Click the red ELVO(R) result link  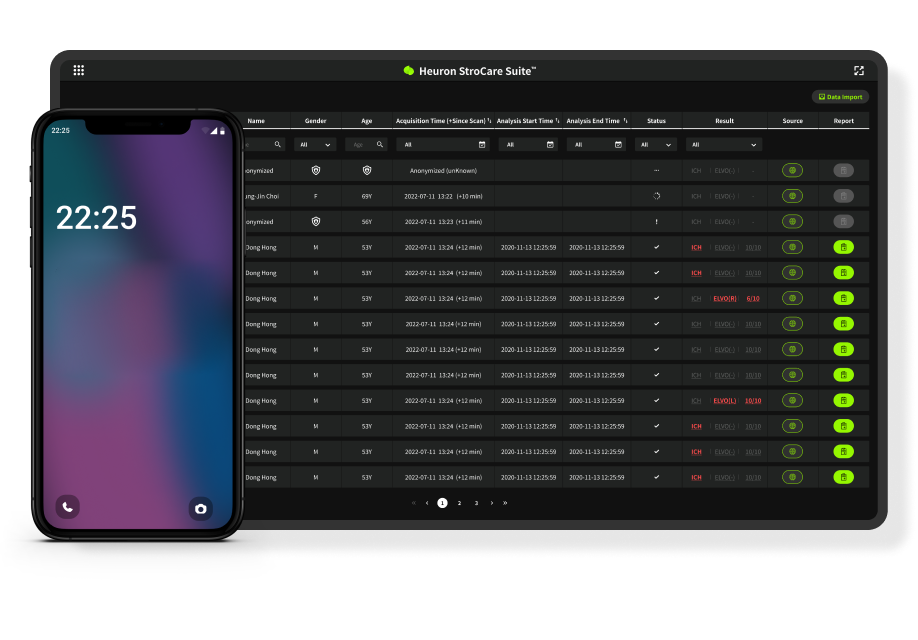coord(725,299)
